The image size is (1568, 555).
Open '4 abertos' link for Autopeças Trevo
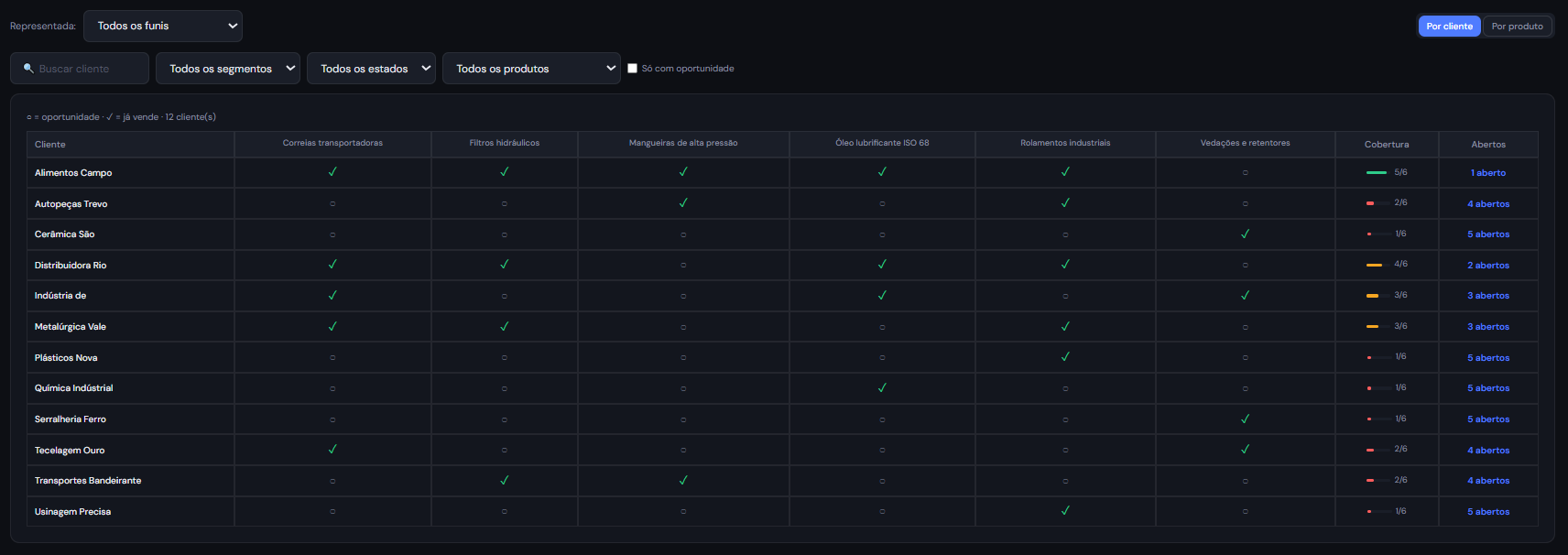tap(1488, 204)
